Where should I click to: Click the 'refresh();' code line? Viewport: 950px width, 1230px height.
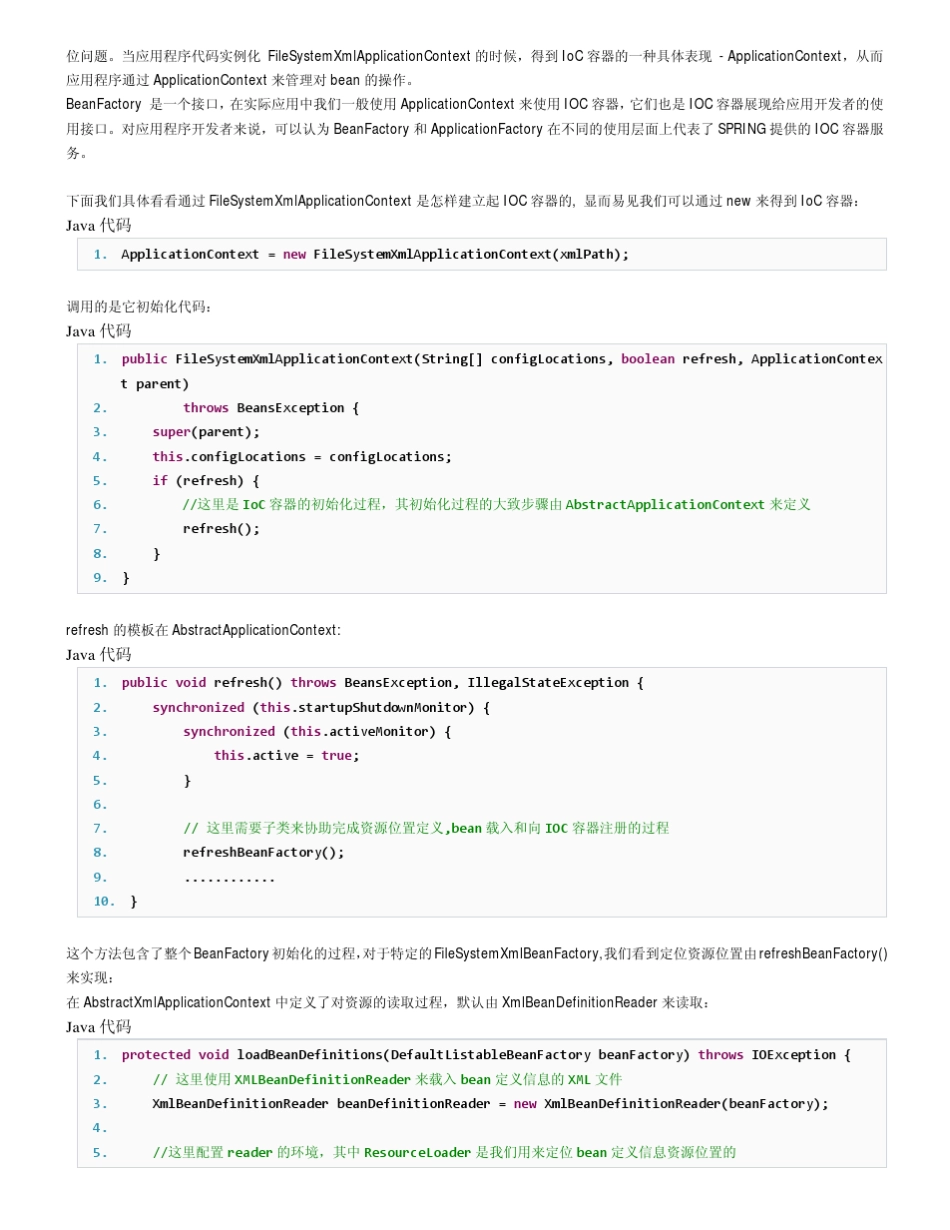point(221,529)
